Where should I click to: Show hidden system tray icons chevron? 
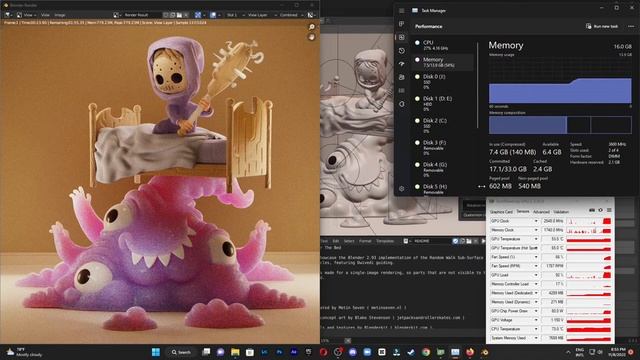tap(568, 352)
